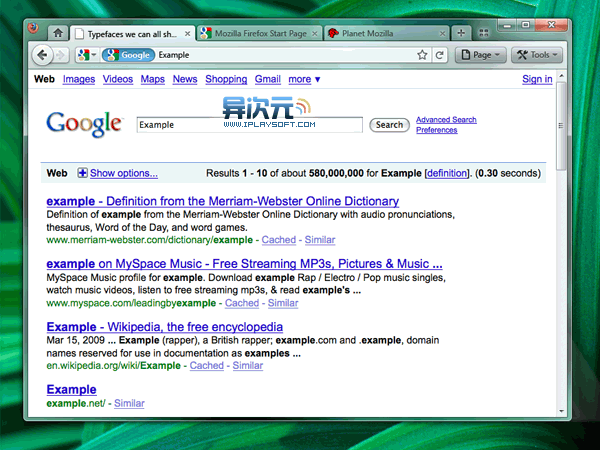This screenshot has width=600, height=450.
Task: Open Similar link for MySpace result
Action: tap(283, 303)
